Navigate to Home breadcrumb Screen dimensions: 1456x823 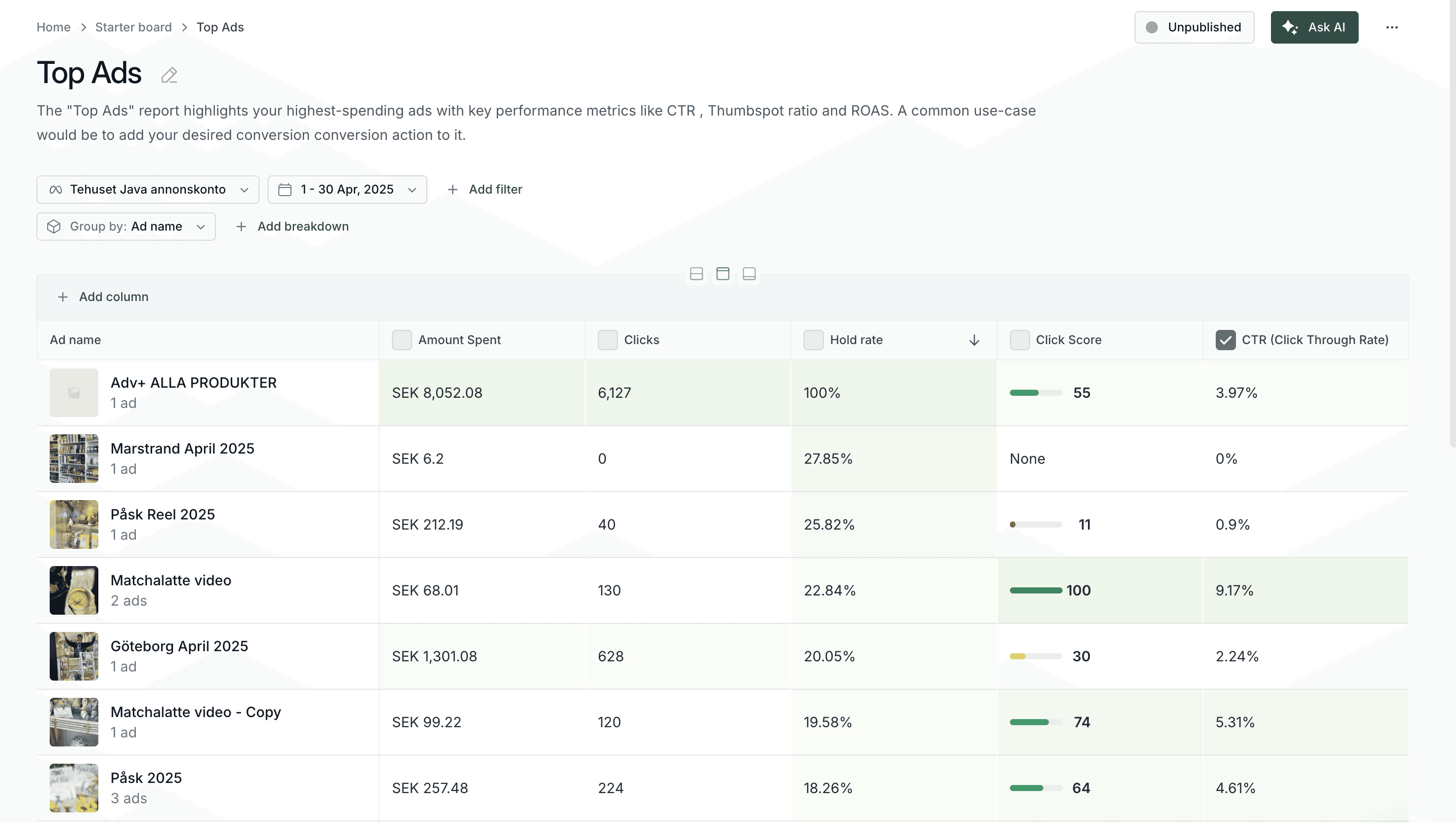pyautogui.click(x=53, y=27)
